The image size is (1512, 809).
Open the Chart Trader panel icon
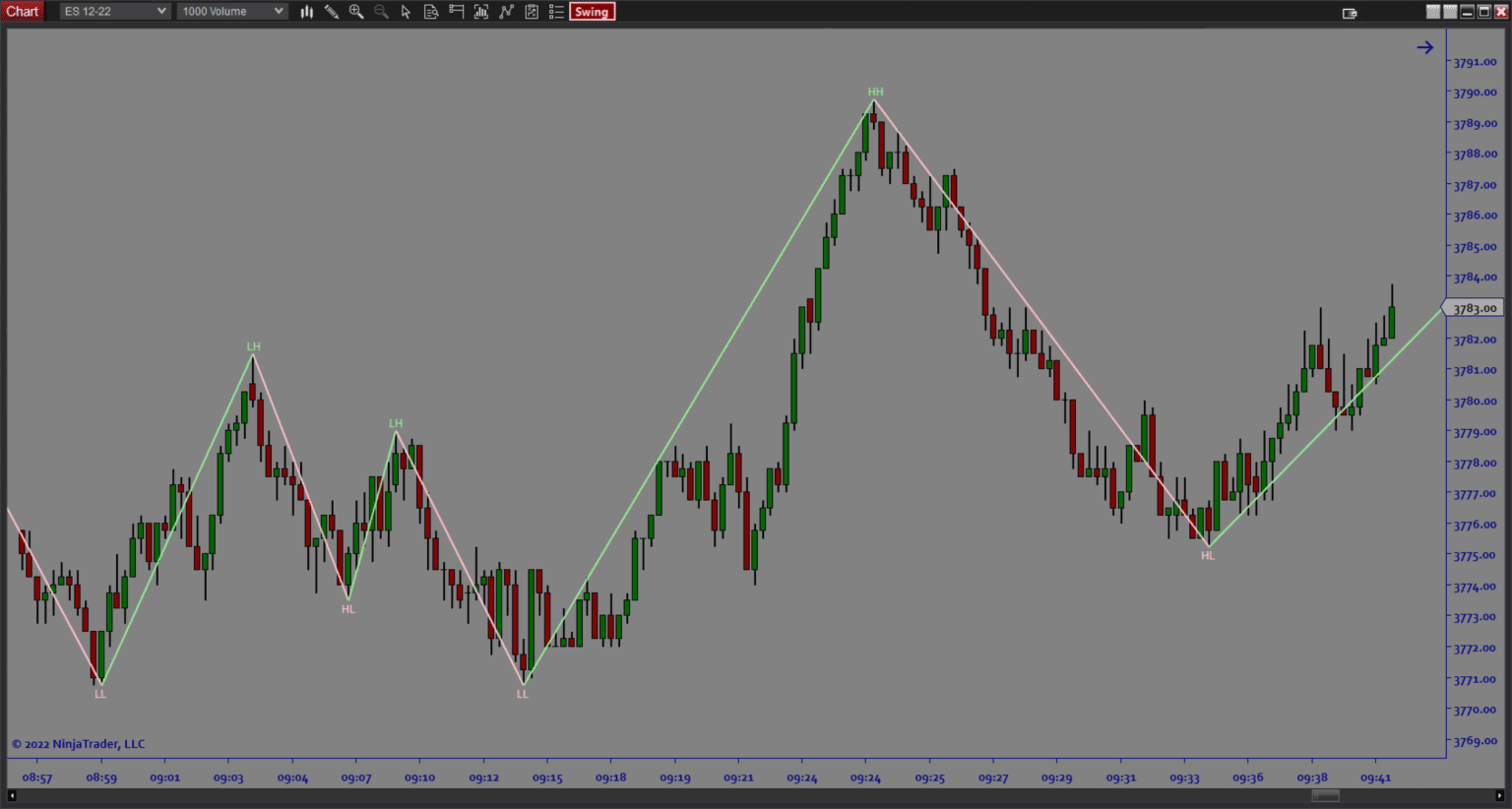tap(456, 12)
